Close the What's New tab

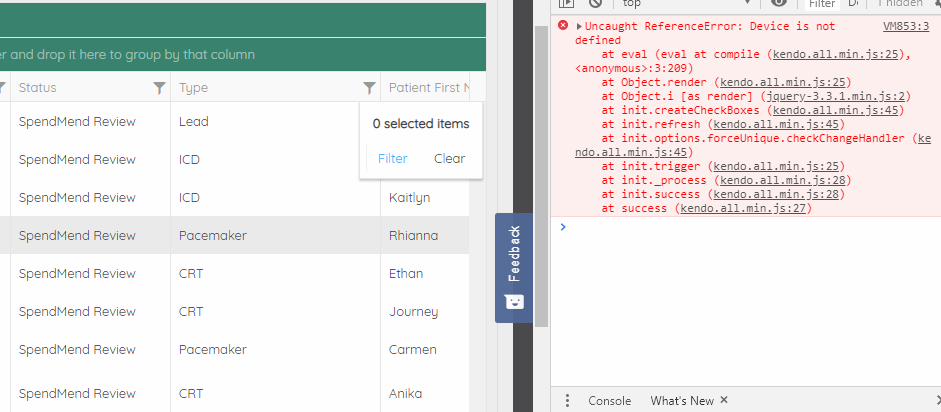pyautogui.click(x=724, y=400)
